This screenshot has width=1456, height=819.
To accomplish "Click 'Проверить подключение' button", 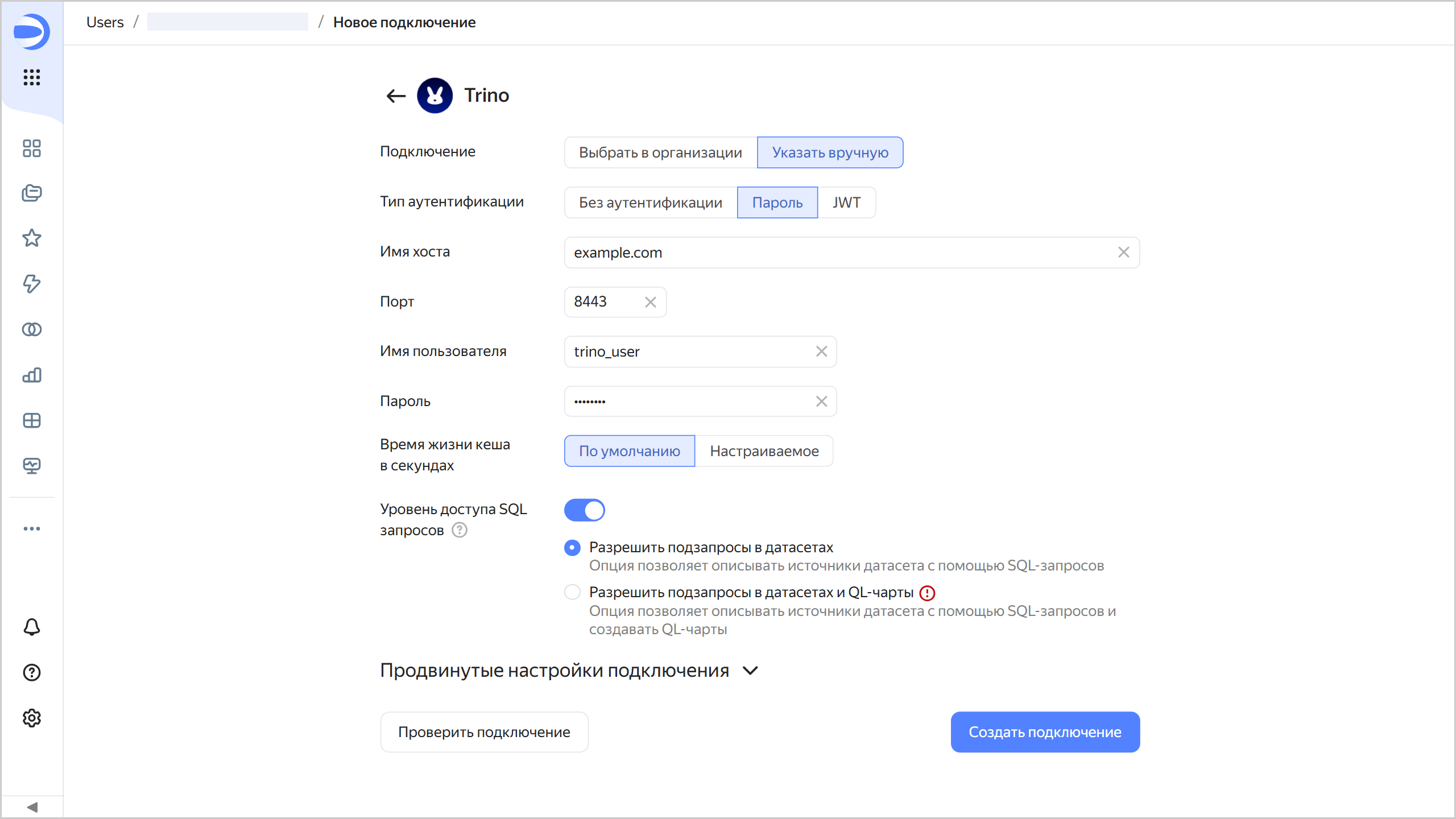I will 484,732.
